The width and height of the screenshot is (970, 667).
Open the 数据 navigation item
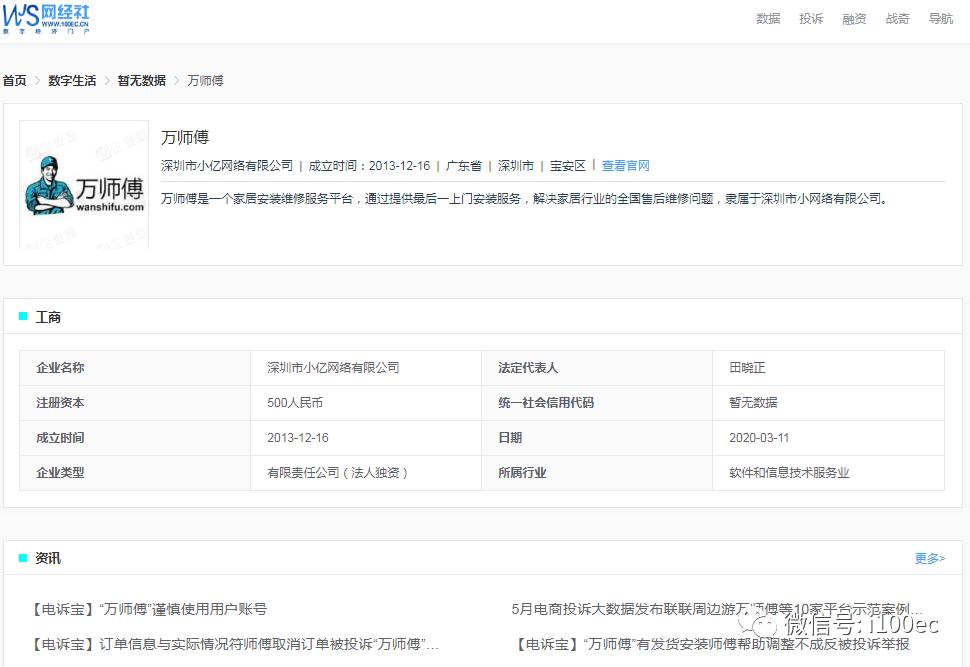click(768, 19)
